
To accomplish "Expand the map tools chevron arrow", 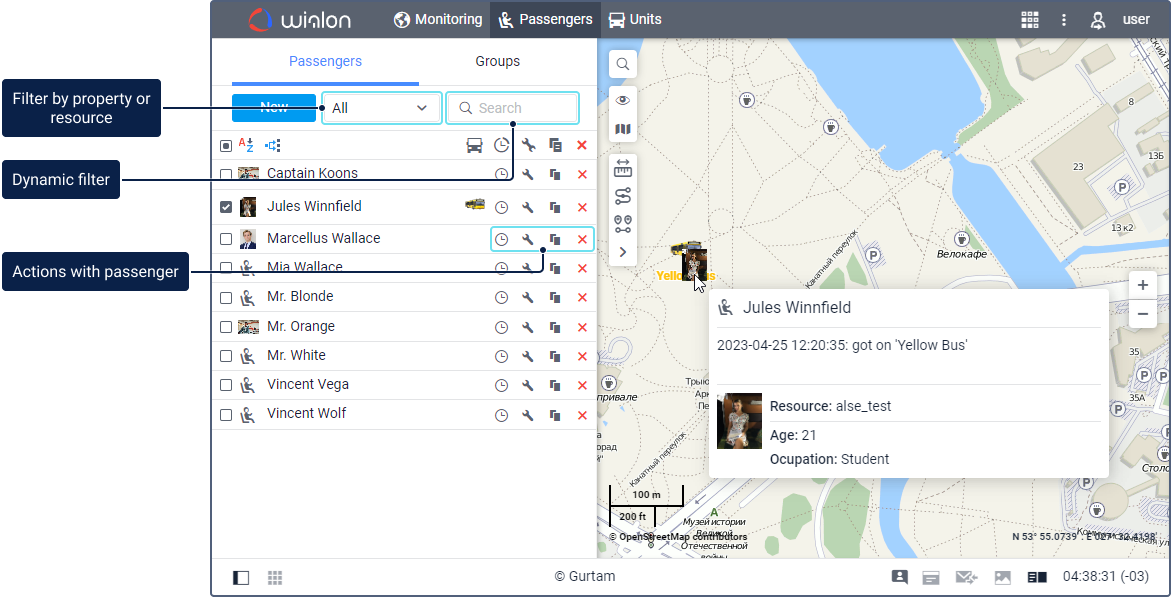I will pyautogui.click(x=622, y=252).
